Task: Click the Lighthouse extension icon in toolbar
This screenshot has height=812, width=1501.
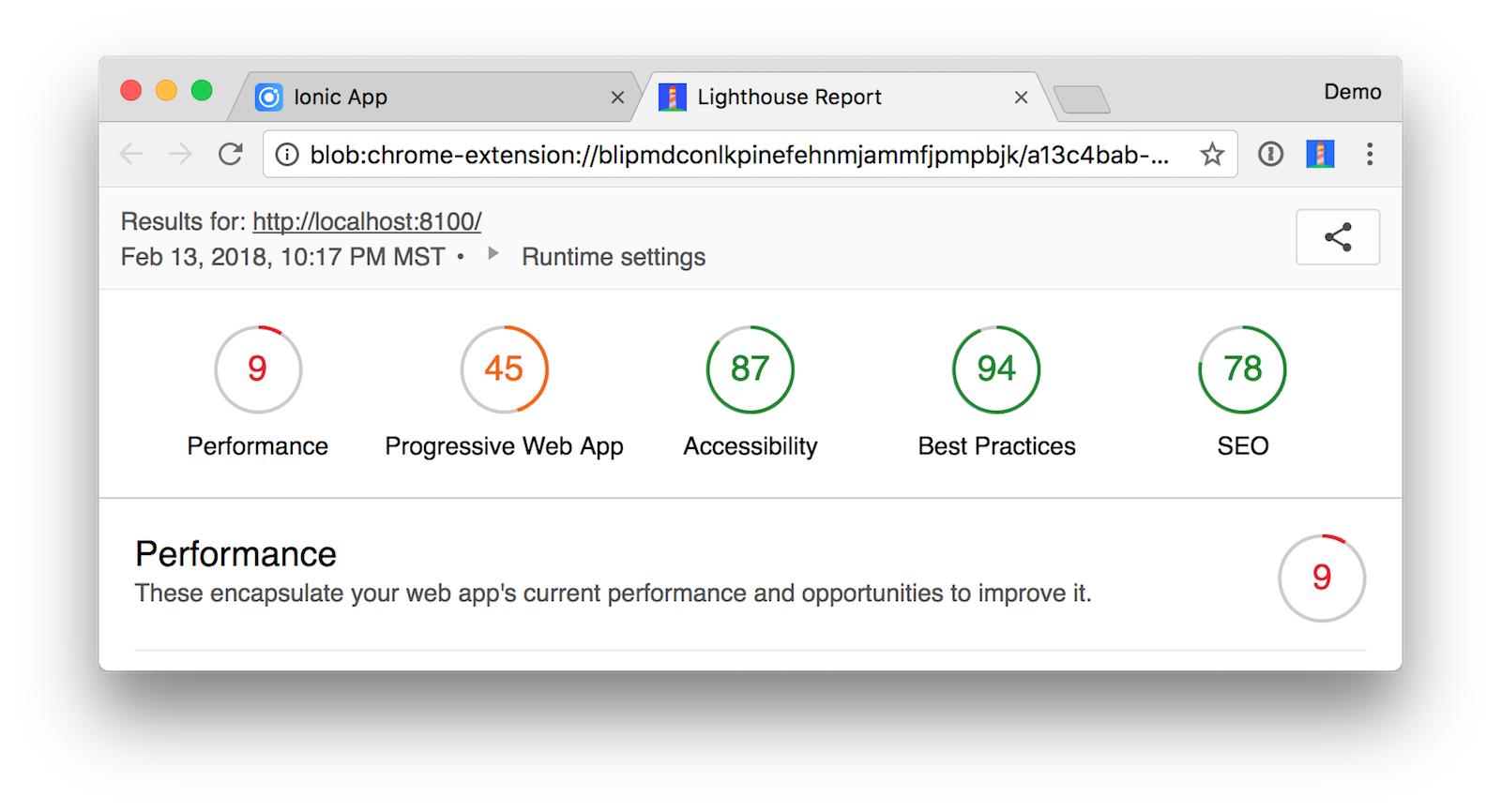Action: point(1320,154)
